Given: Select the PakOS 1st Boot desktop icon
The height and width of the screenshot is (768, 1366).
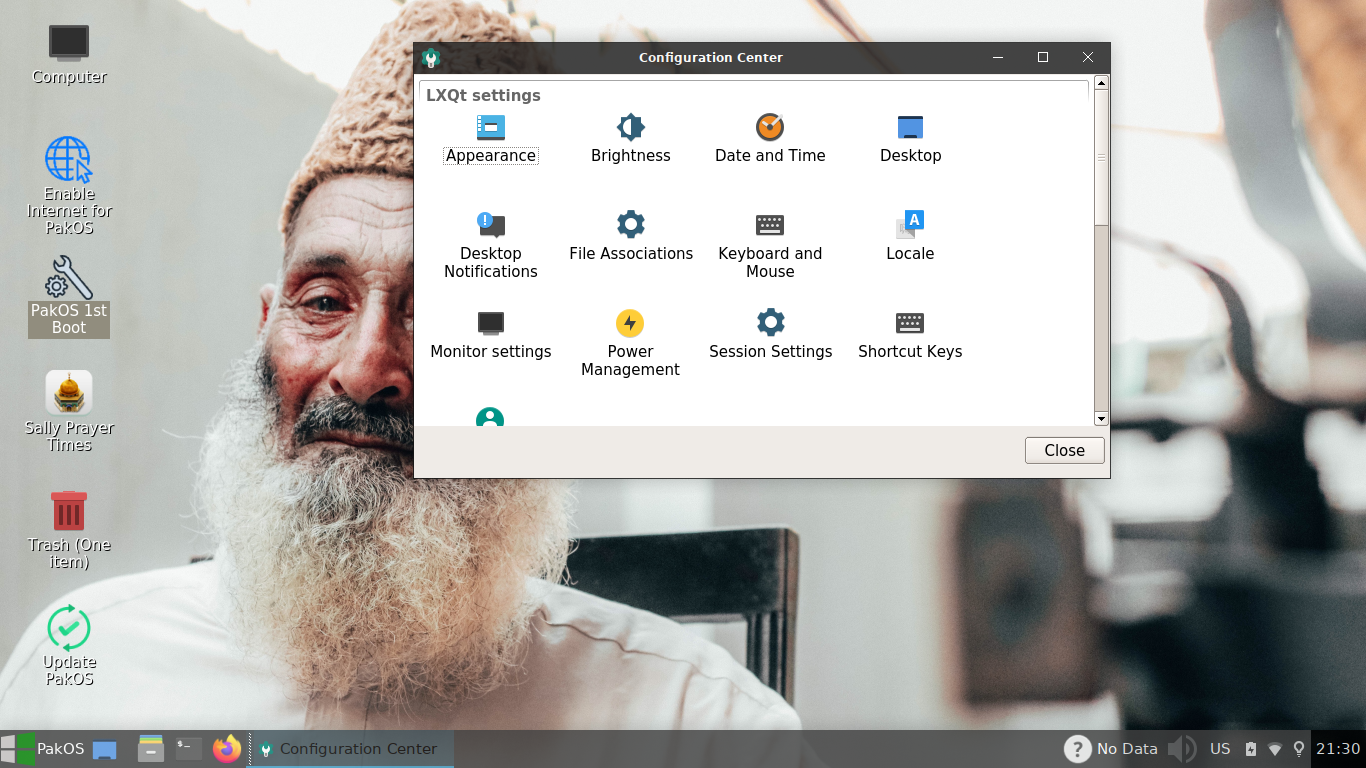Looking at the screenshot, I should coord(69,296).
